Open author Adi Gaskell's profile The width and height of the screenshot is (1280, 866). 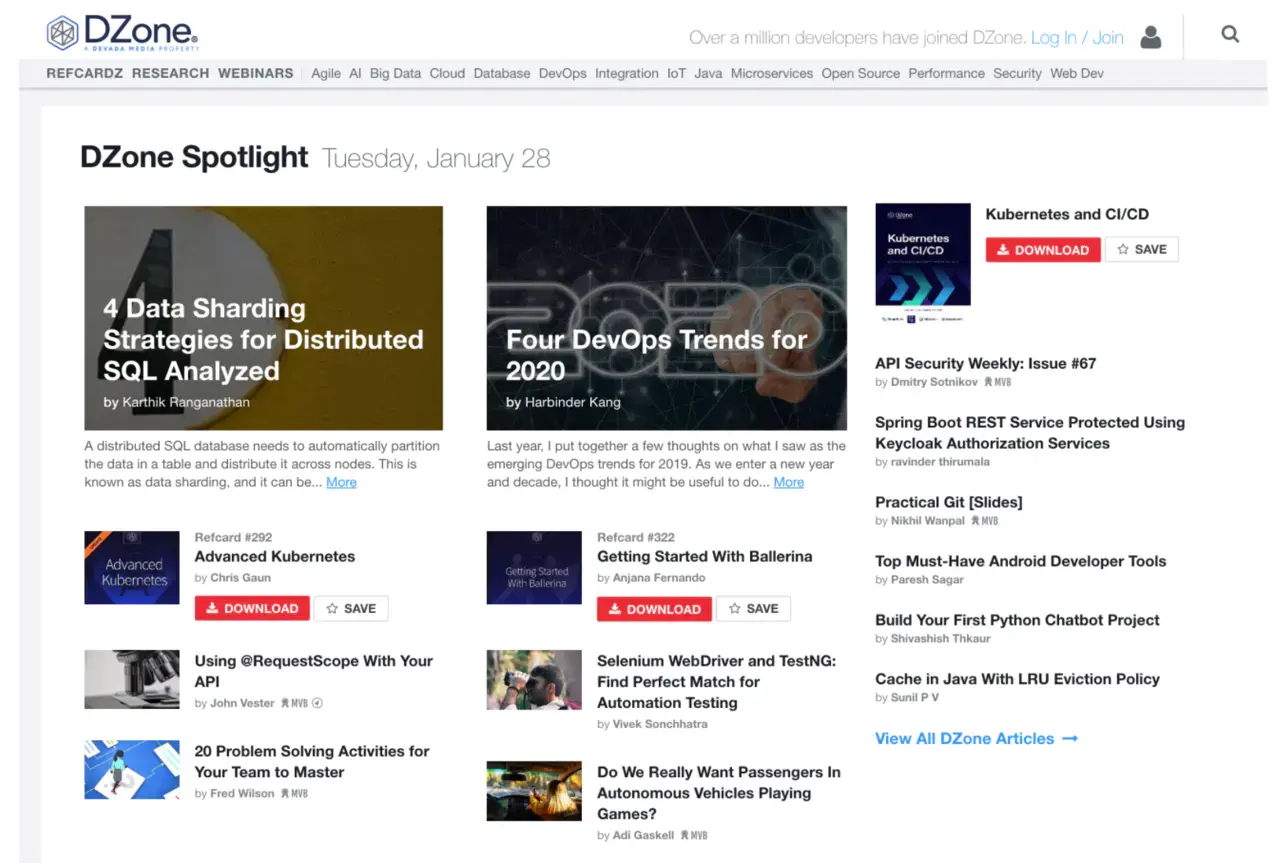click(643, 835)
